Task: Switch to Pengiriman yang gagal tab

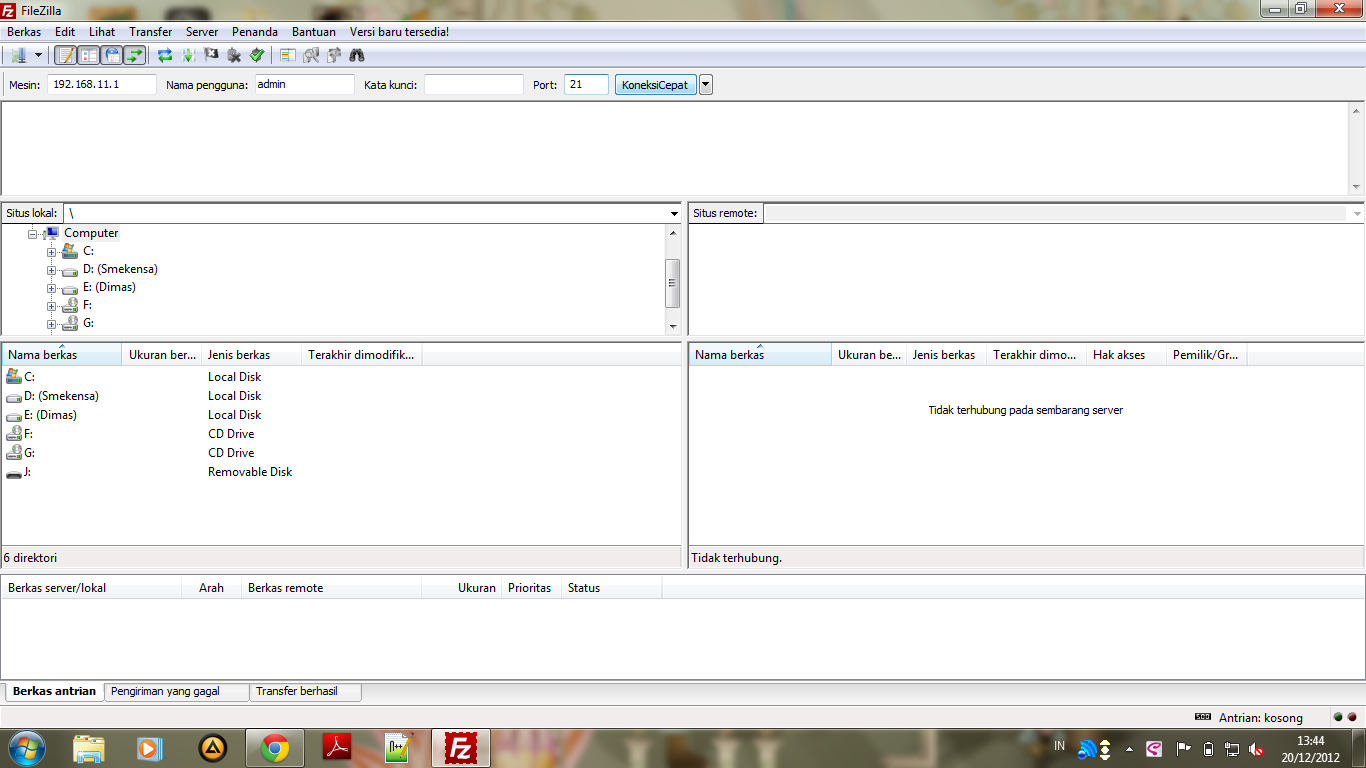Action: [176, 692]
